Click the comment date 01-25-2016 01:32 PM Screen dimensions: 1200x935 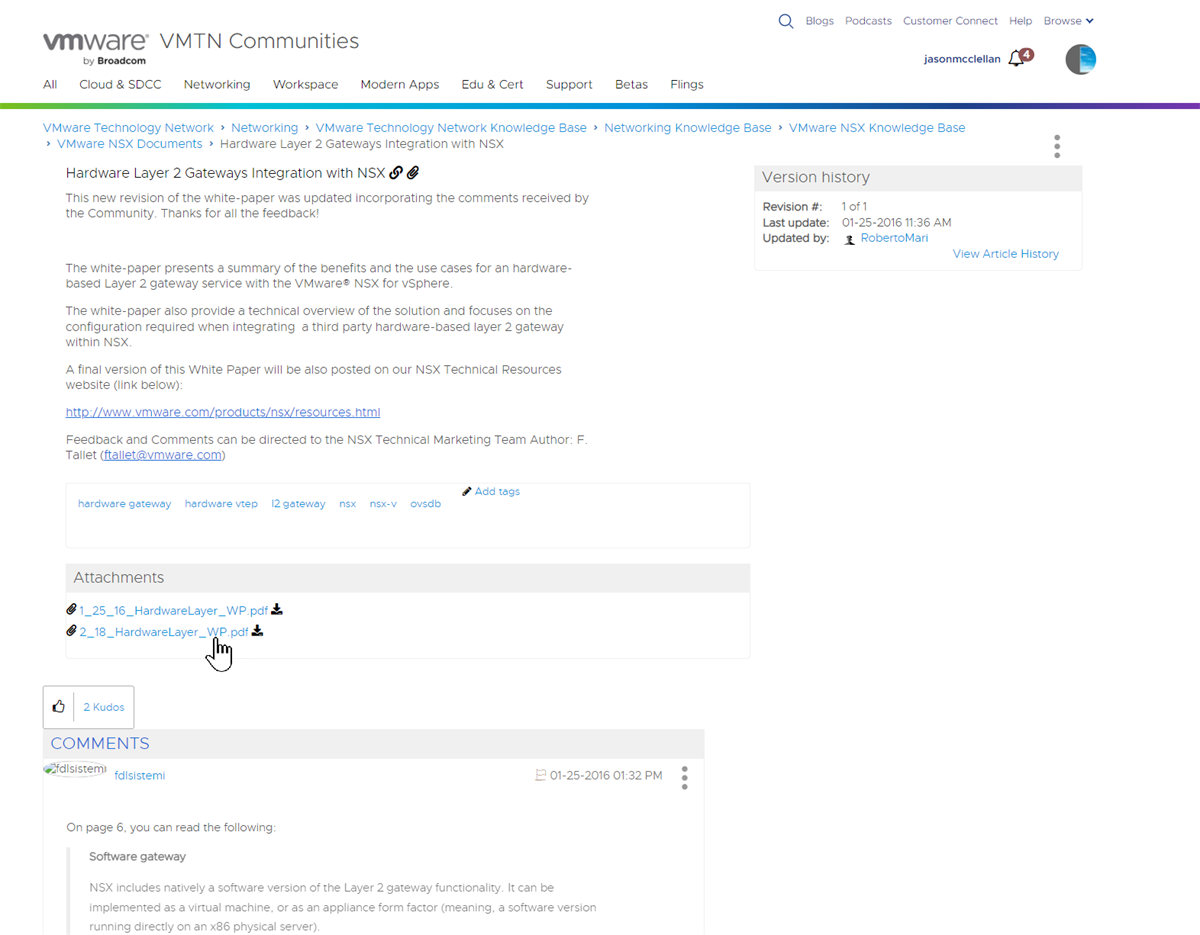click(x=606, y=775)
